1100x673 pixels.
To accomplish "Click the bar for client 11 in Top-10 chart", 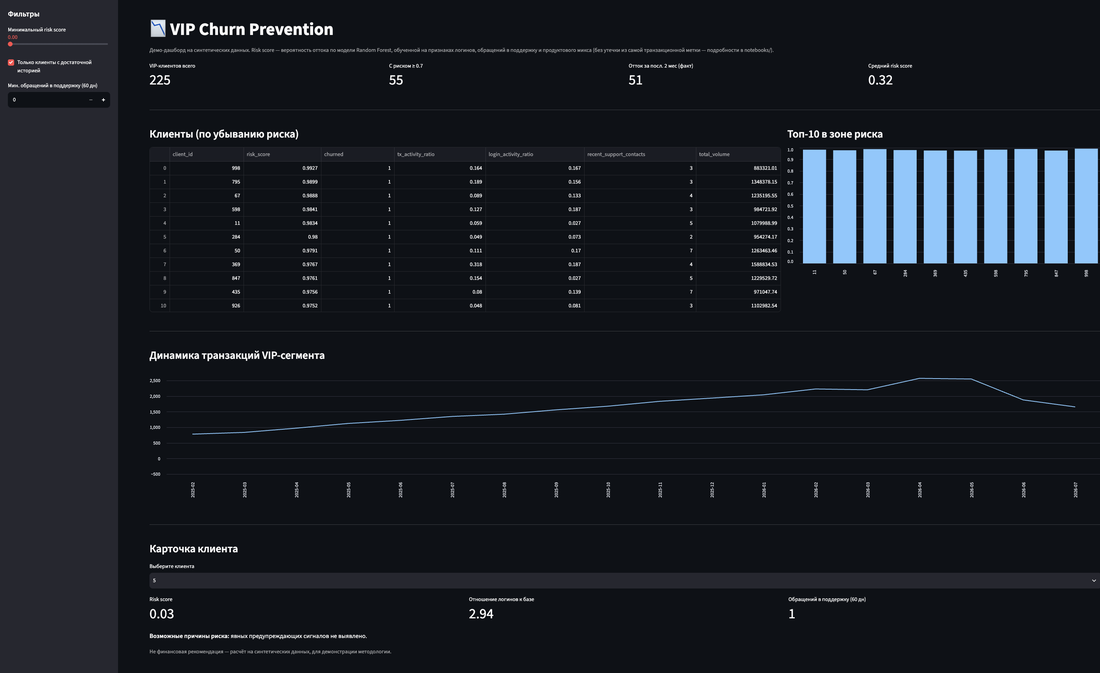I will (x=814, y=206).
